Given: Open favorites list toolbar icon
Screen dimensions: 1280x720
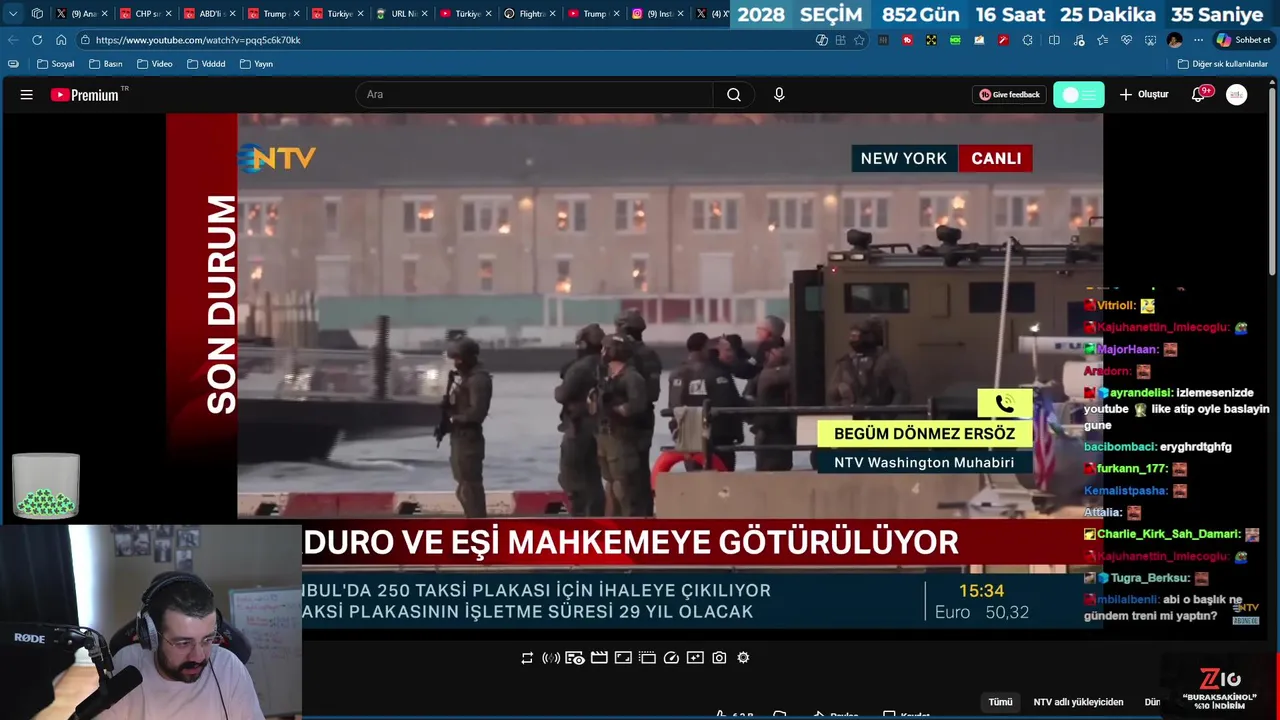Looking at the screenshot, I should [x=1102, y=40].
